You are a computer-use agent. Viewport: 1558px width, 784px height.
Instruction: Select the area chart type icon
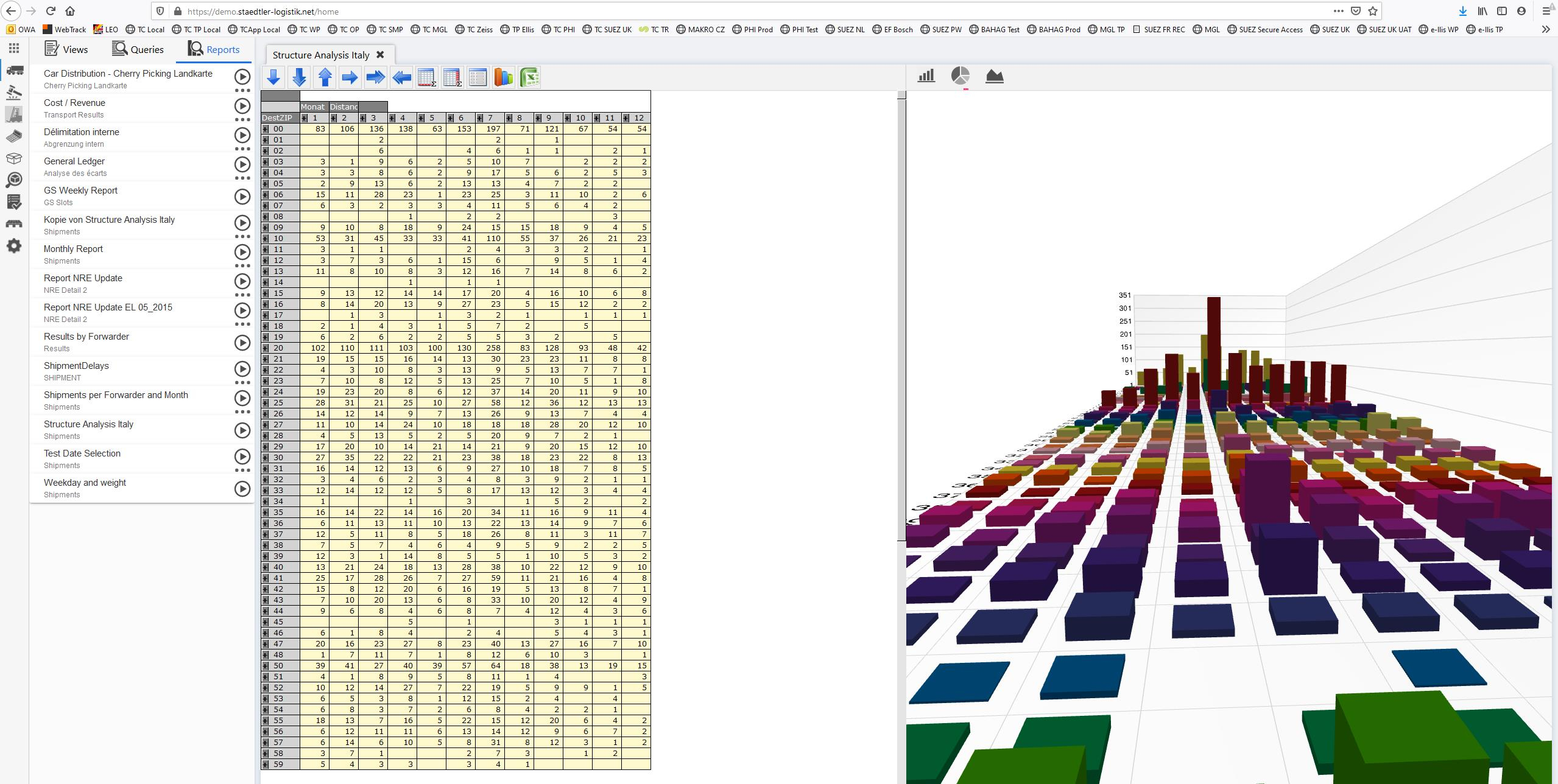point(994,76)
